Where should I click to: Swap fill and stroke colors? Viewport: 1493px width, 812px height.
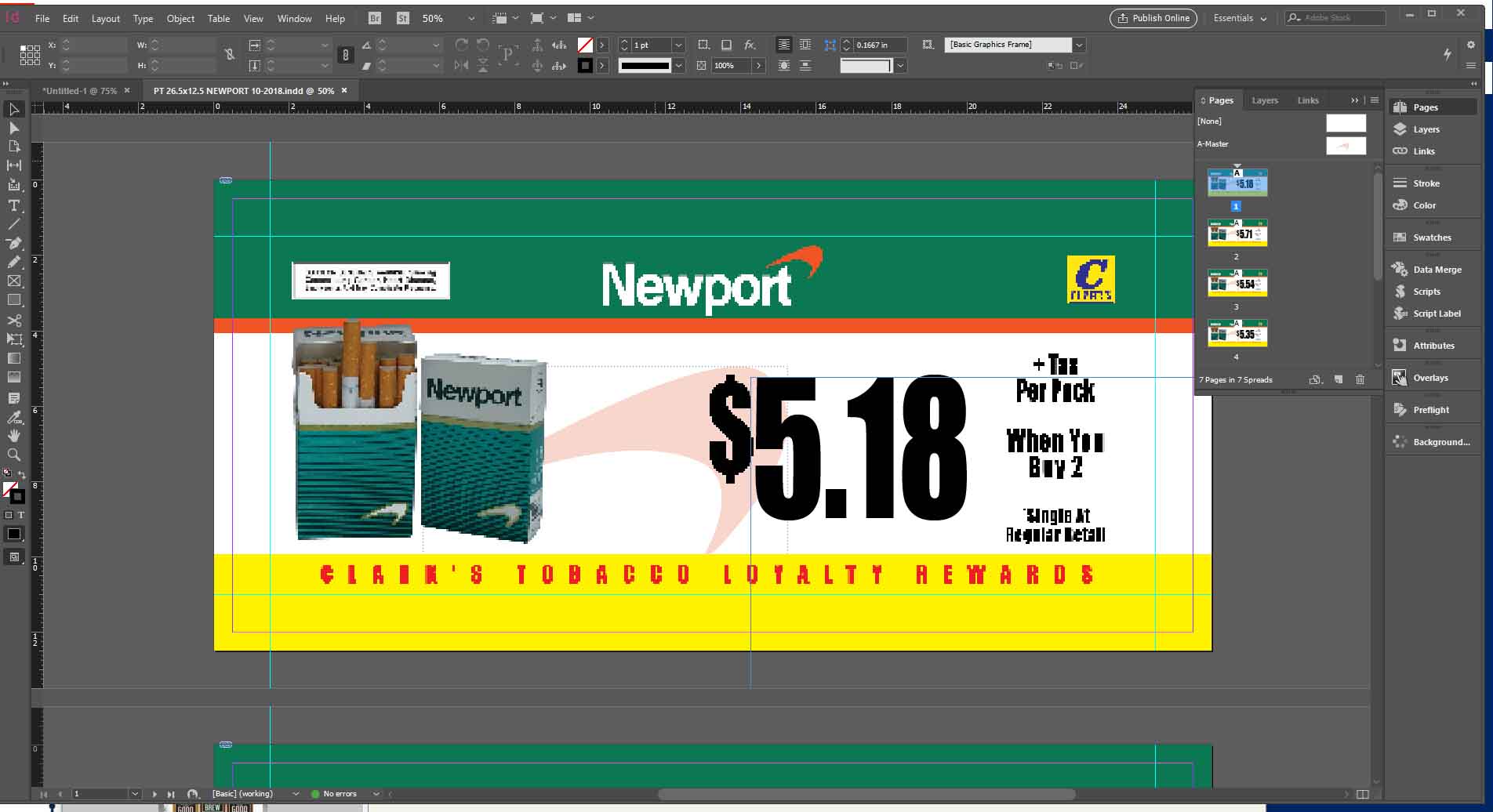click(x=21, y=474)
